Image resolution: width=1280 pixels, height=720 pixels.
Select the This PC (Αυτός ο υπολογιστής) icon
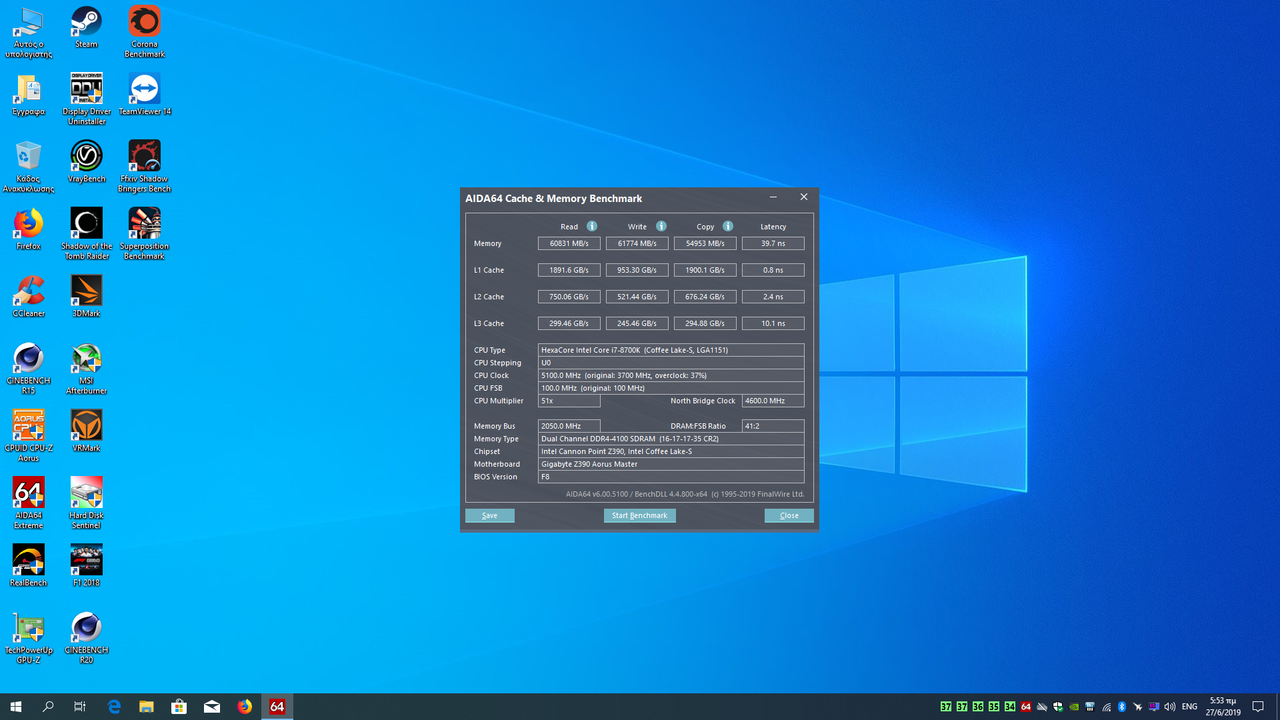tap(28, 32)
